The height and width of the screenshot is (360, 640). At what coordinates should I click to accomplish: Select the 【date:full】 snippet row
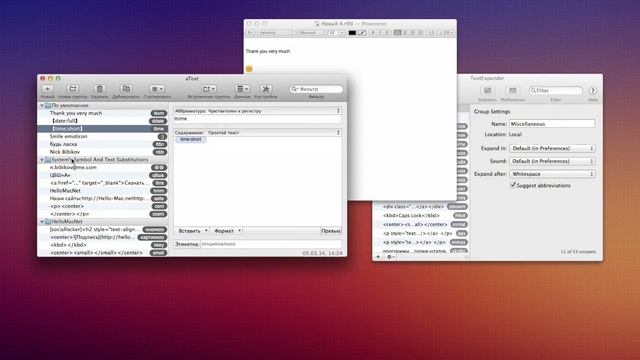[x=102, y=121]
